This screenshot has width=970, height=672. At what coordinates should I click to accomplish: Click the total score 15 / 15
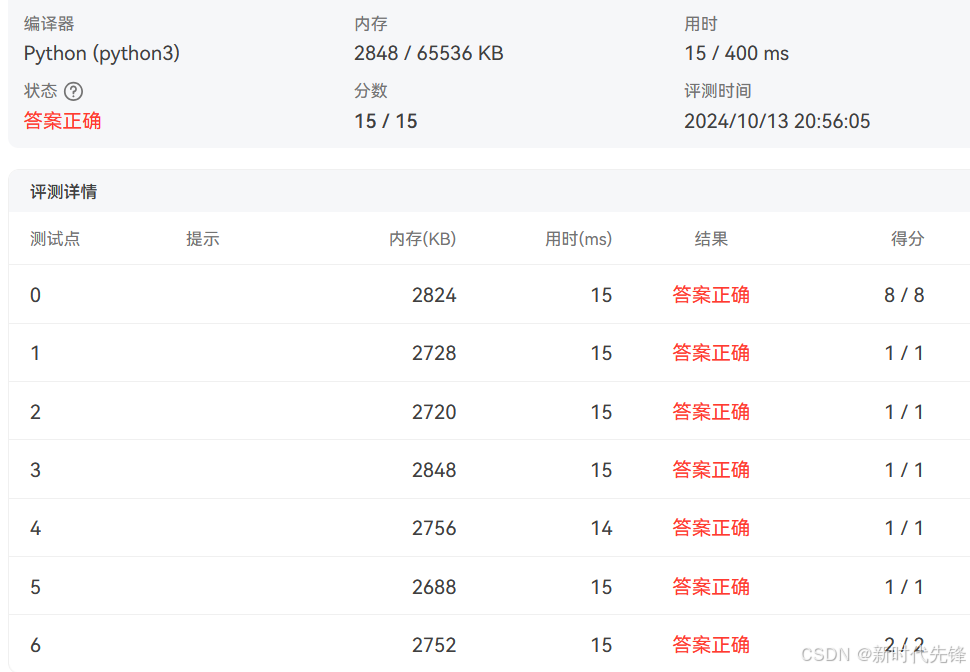(386, 119)
